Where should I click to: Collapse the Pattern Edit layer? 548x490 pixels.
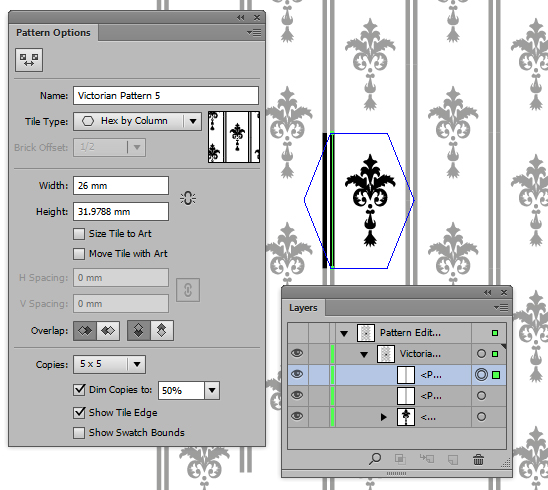[x=344, y=333]
